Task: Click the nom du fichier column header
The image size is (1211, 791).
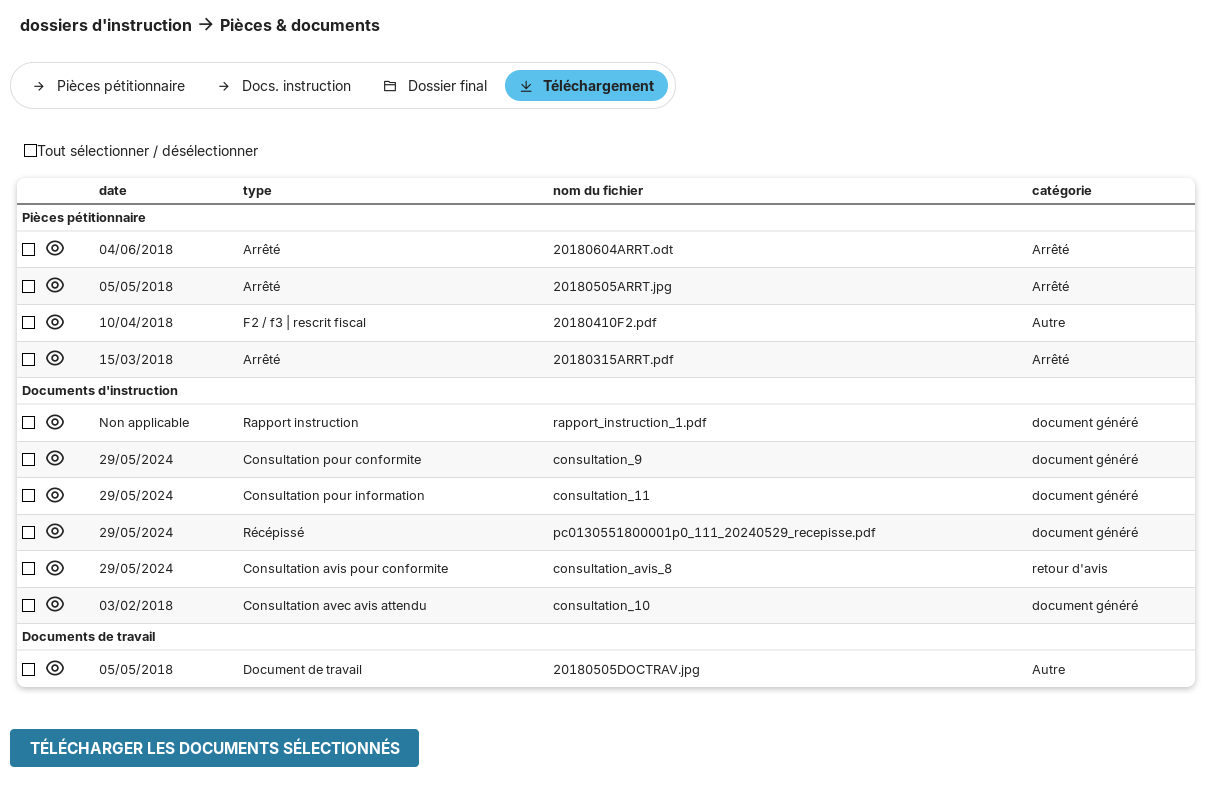Action: click(597, 190)
